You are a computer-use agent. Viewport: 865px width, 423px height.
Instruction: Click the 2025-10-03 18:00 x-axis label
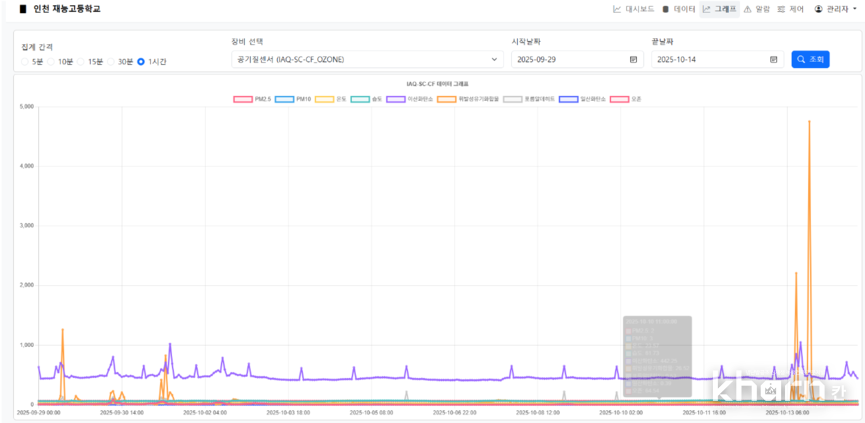point(289,412)
